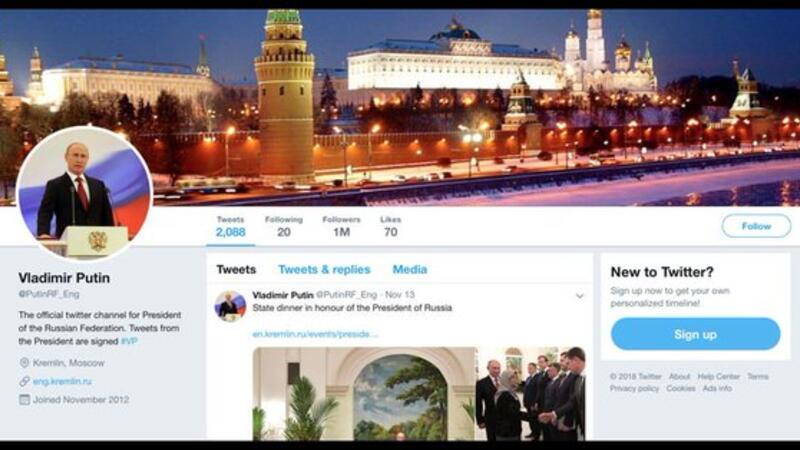Open the Followers 1M list
This screenshot has width=800, height=450.
click(x=341, y=227)
